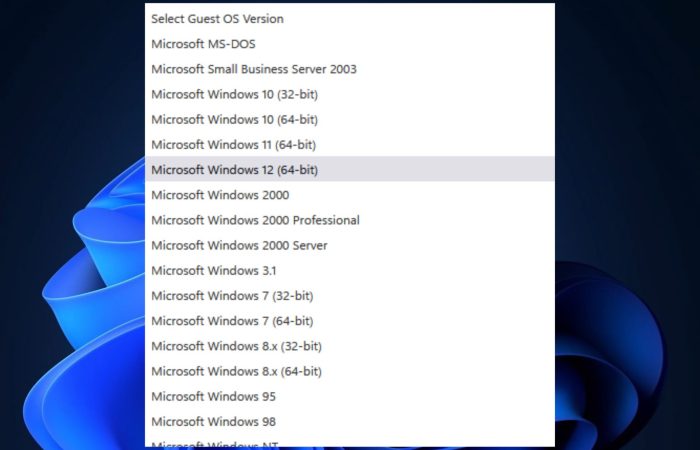Viewport: 700px width, 450px height.
Task: Pick Microsoft Windows 10 (64-bit)
Action: pos(350,120)
